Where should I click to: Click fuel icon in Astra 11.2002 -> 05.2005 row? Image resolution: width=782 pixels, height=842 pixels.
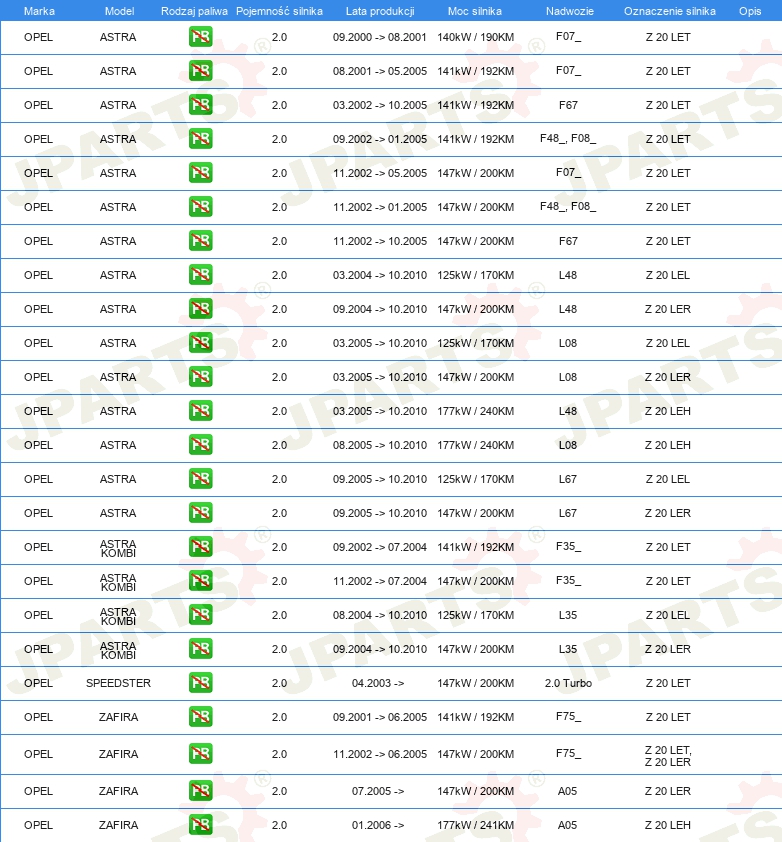tap(200, 173)
